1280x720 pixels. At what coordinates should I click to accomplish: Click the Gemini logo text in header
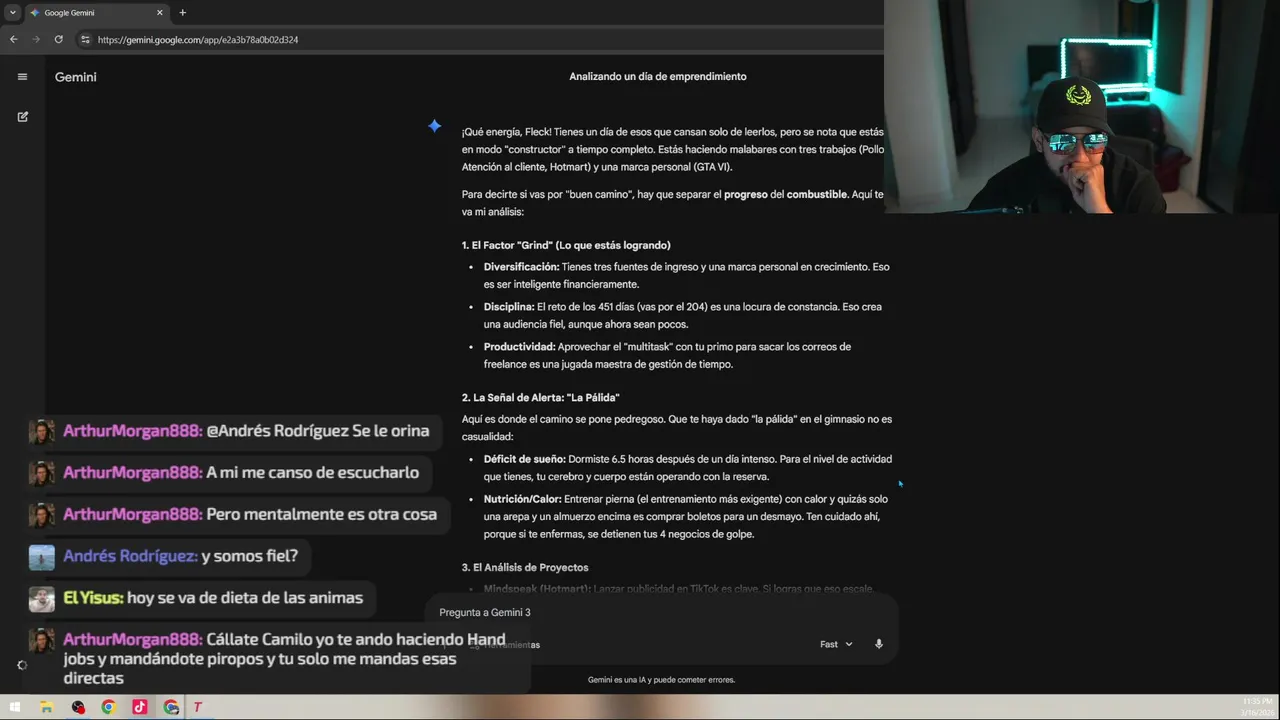click(76, 77)
